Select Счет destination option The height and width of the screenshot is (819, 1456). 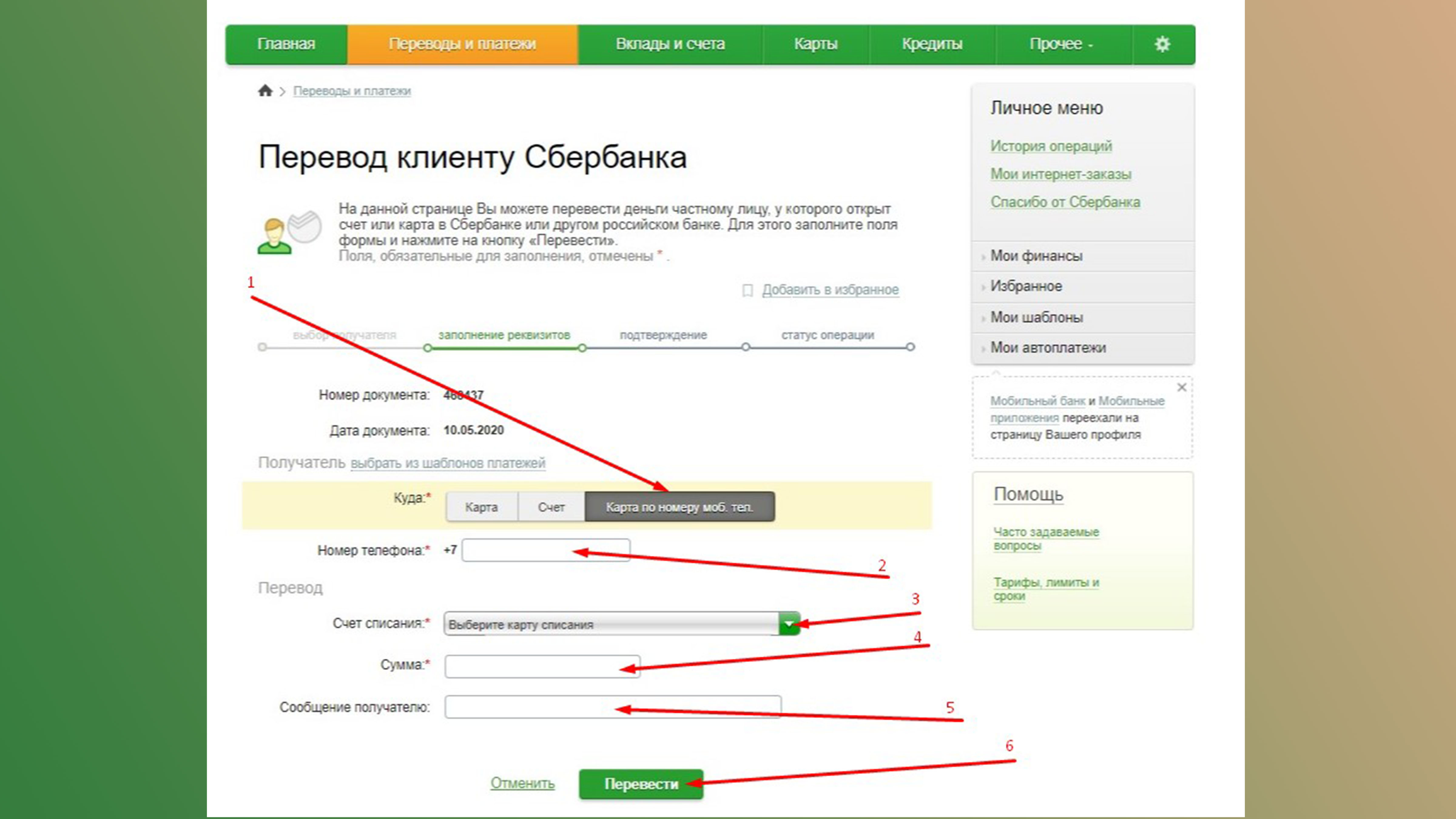[551, 507]
